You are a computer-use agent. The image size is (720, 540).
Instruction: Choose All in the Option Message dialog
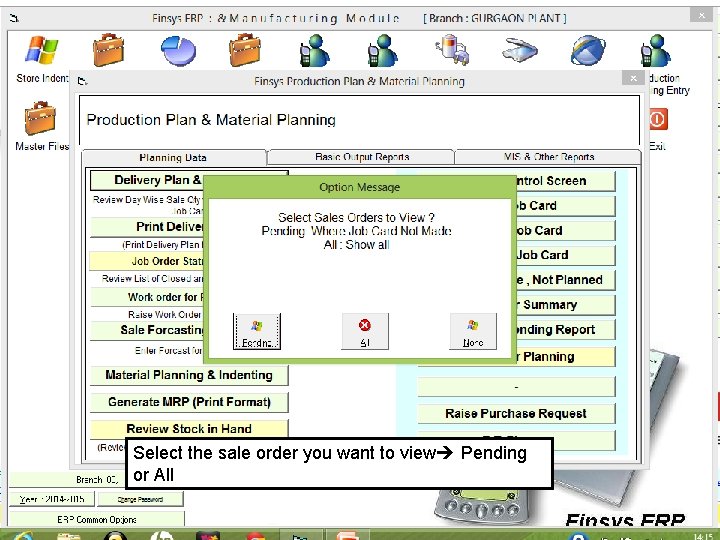pyautogui.click(x=365, y=332)
